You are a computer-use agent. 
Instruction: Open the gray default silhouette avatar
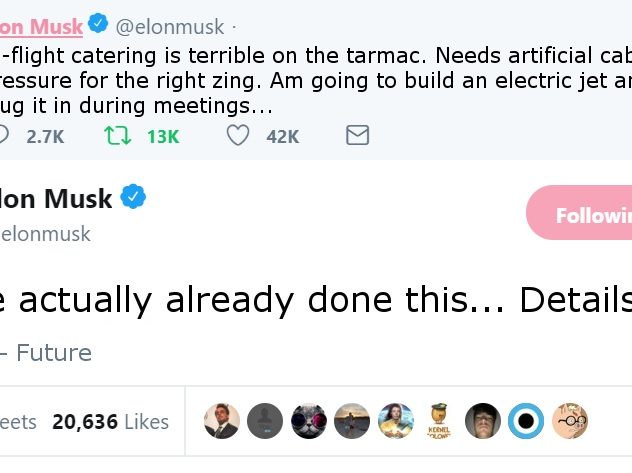click(x=265, y=421)
